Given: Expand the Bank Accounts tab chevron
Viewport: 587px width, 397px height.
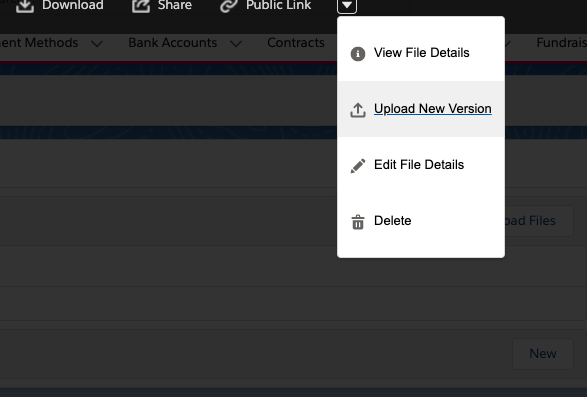Looking at the screenshot, I should [x=236, y=44].
